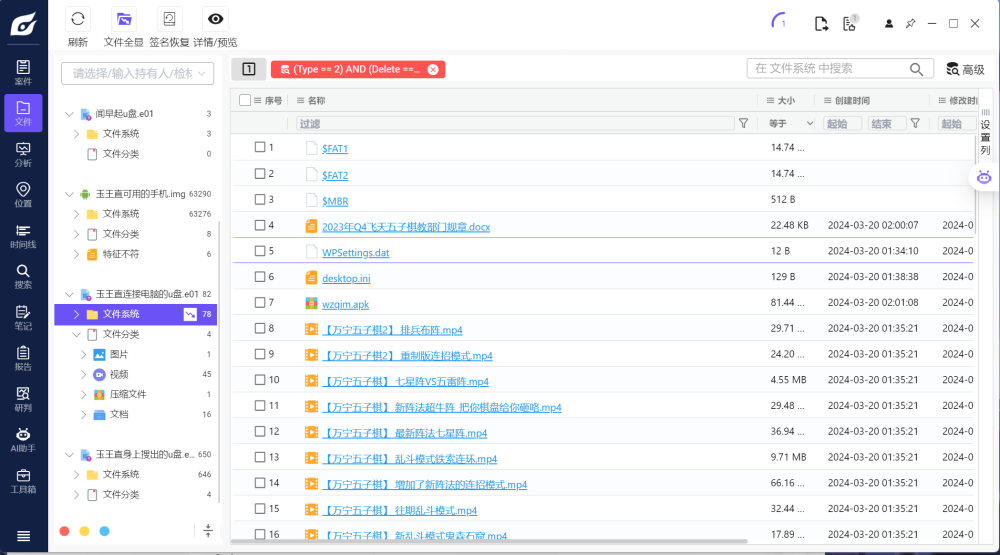Screen dimensions: 1000x555
Task: Open the AI助手 assistant sidebar icon
Action: tap(23, 438)
